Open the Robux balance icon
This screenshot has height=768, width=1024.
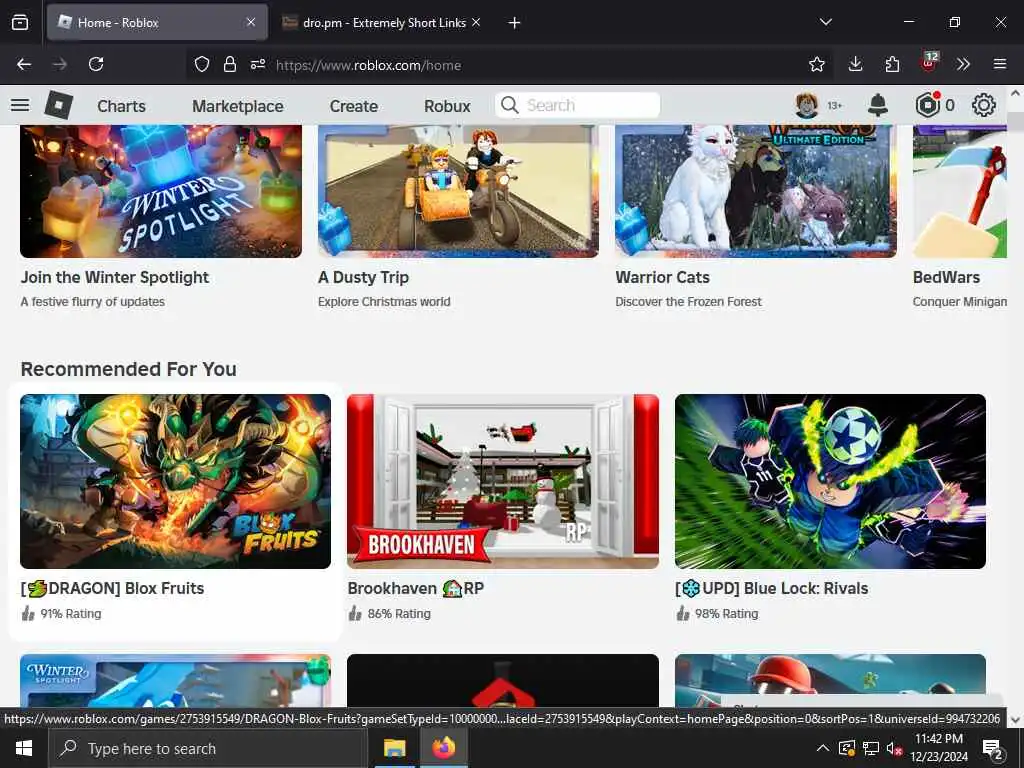coord(927,105)
